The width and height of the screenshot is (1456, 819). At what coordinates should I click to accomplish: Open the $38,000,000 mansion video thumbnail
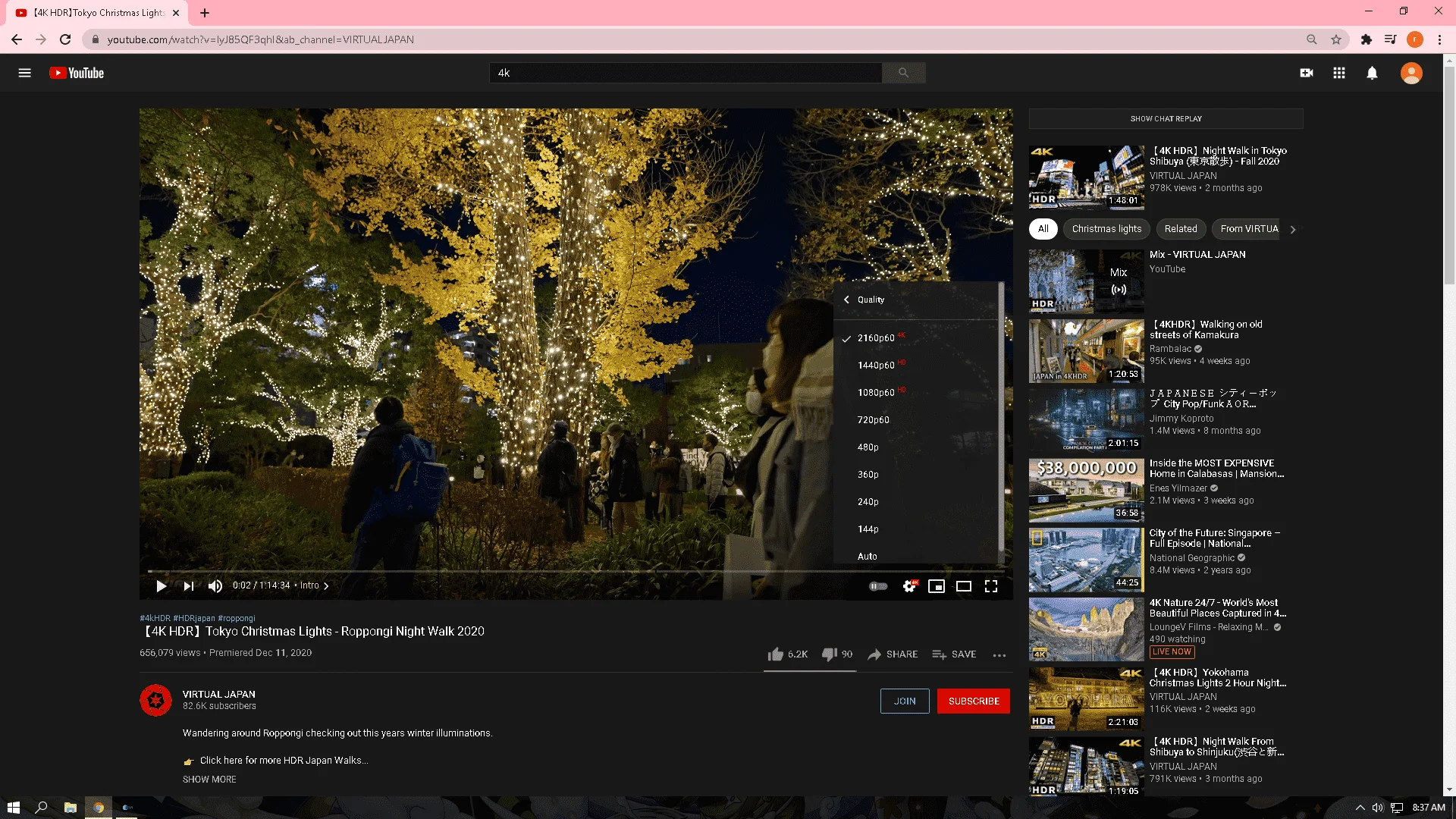click(x=1086, y=491)
